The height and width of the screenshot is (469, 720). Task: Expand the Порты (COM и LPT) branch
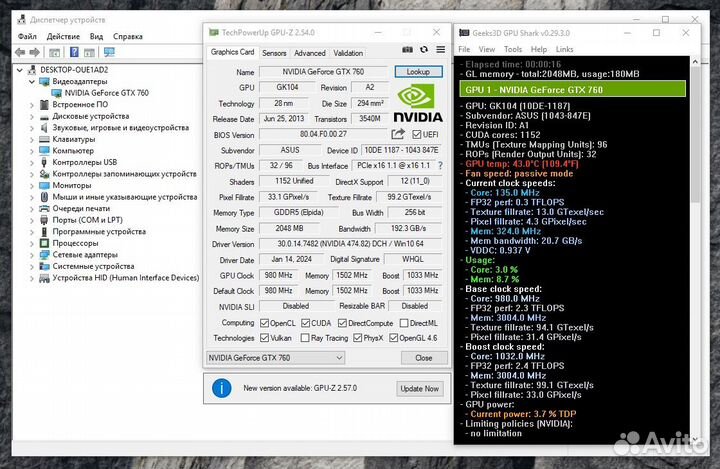coord(32,220)
